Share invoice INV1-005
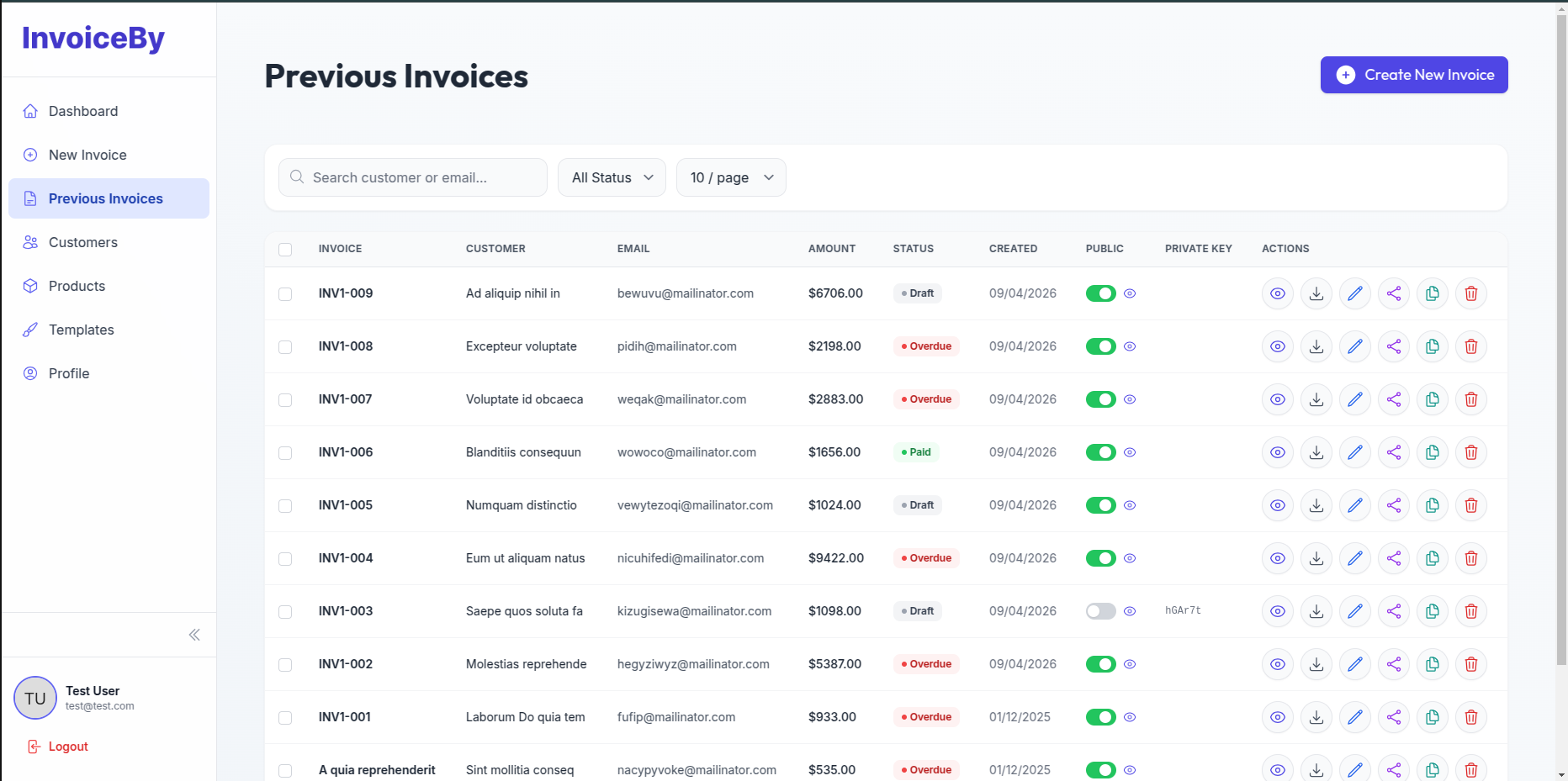The height and width of the screenshot is (781, 1568). pyautogui.click(x=1394, y=505)
